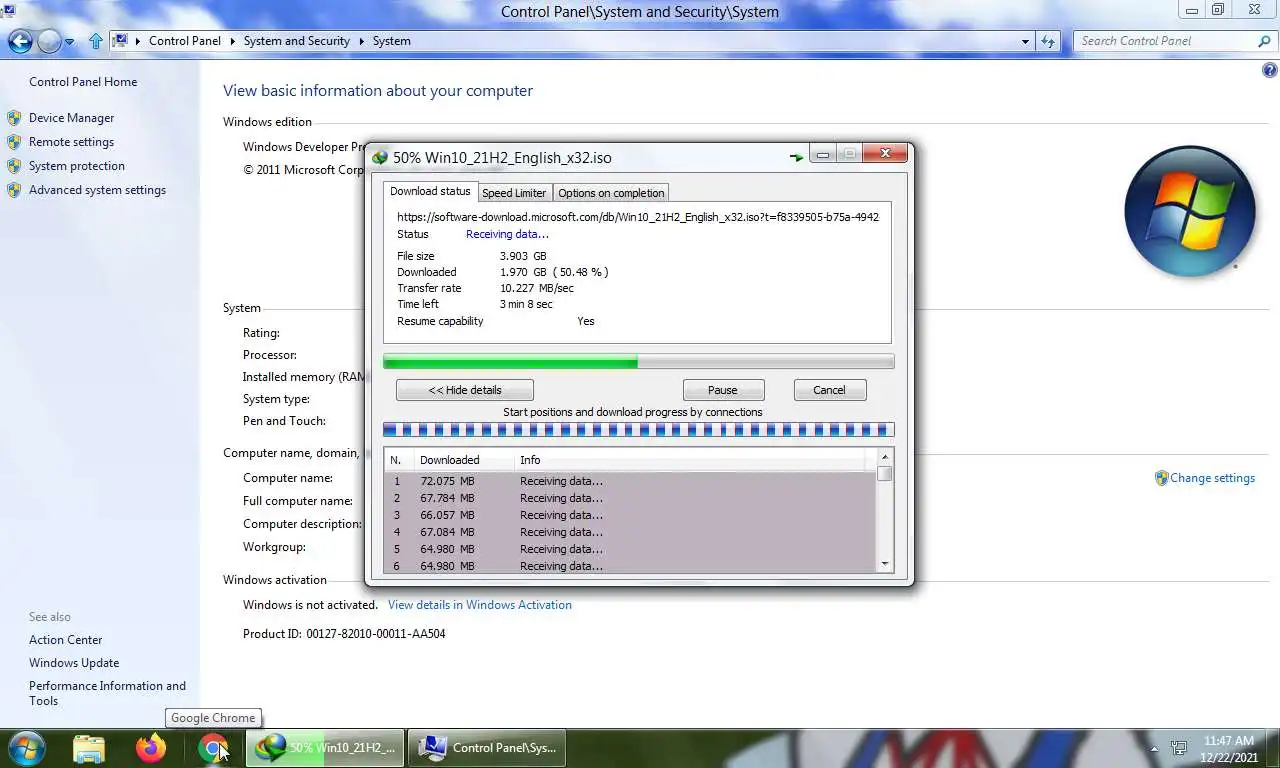Select connection row 4 with 67.084 MB
Image resolution: width=1280 pixels, height=768 pixels.
(630, 532)
